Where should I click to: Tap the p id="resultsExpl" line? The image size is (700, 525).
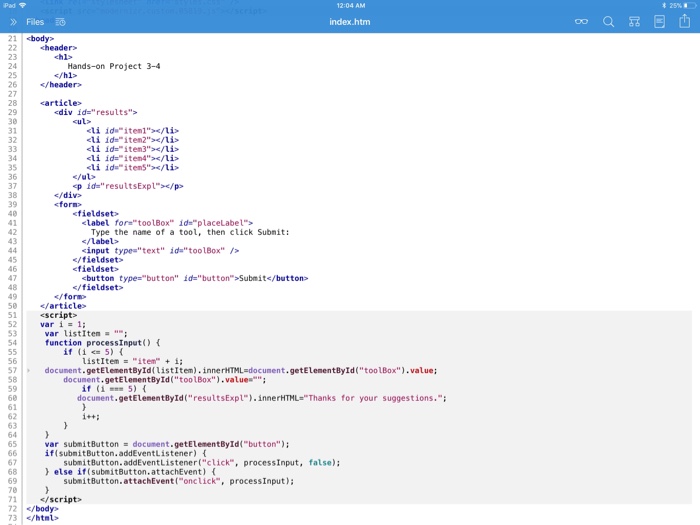point(128,186)
